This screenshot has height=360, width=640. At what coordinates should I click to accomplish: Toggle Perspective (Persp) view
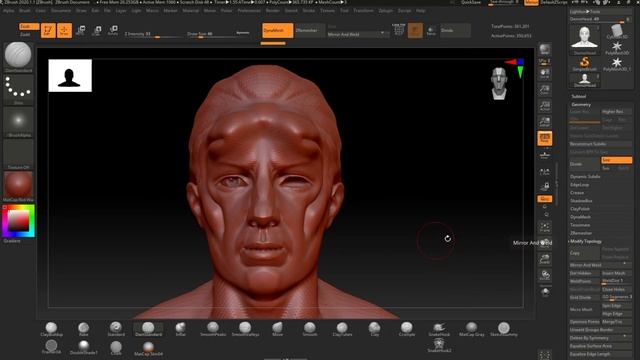544,138
